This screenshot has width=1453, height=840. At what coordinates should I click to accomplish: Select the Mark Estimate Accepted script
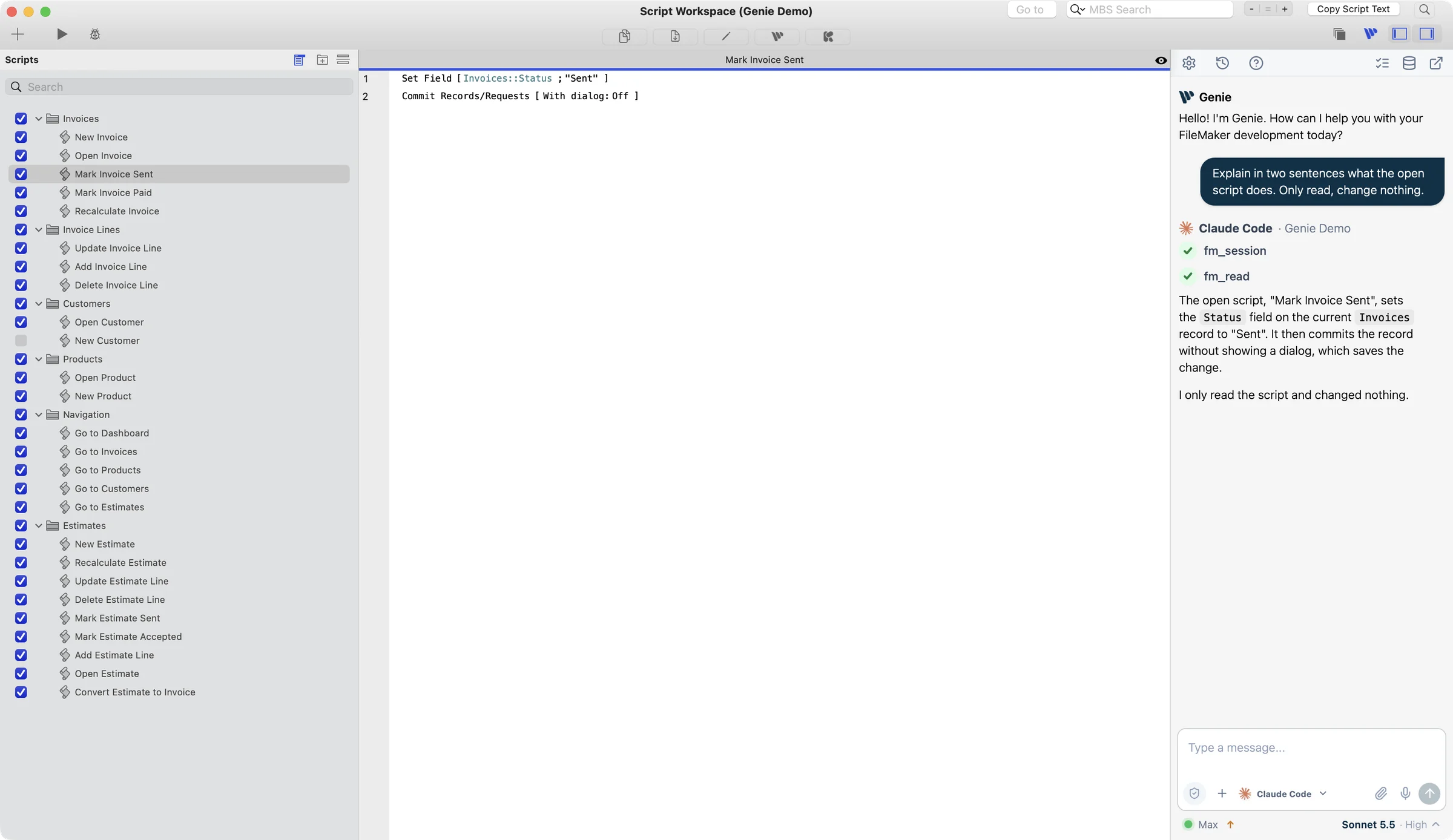[128, 637]
